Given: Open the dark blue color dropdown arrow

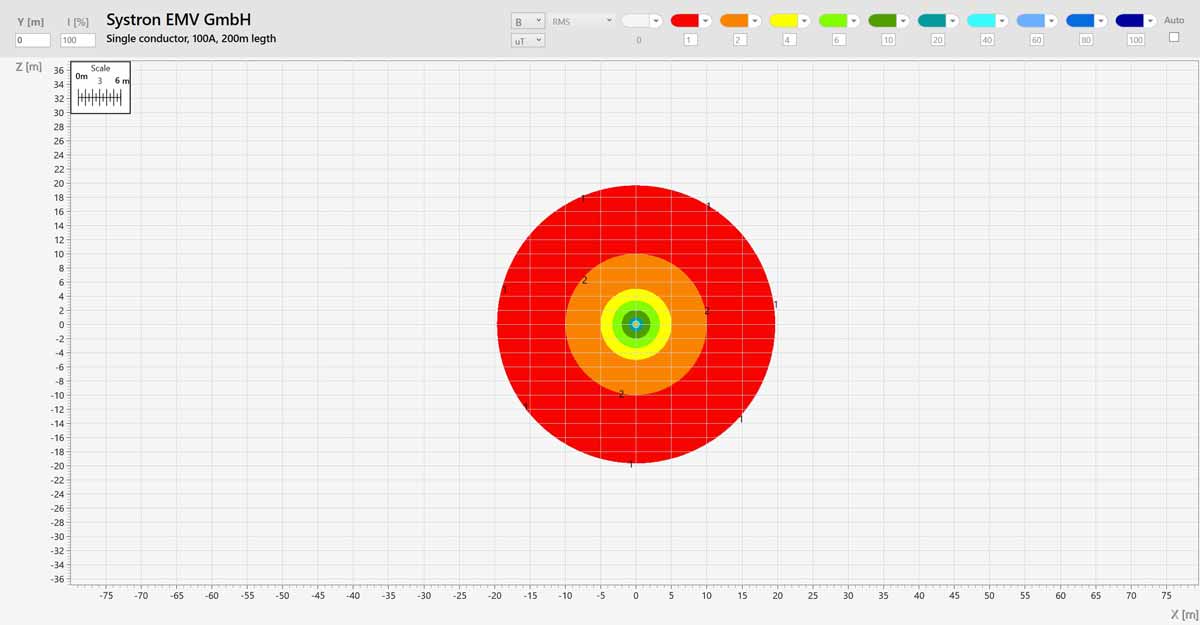Looking at the screenshot, I should coord(1151,20).
